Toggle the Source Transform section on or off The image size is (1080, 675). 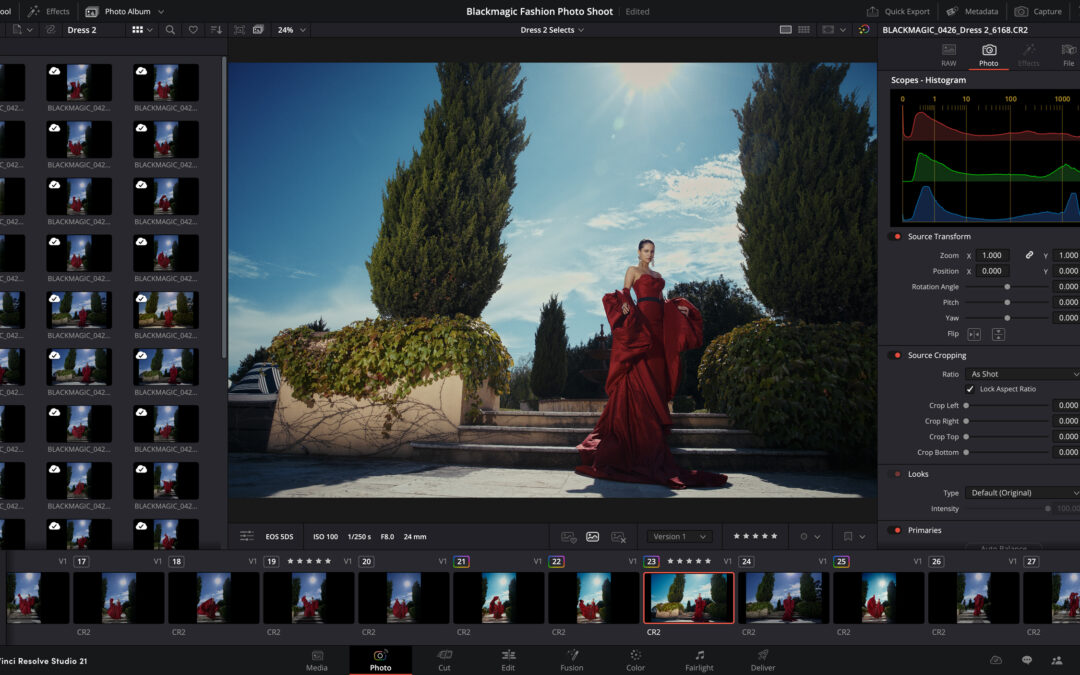point(895,236)
